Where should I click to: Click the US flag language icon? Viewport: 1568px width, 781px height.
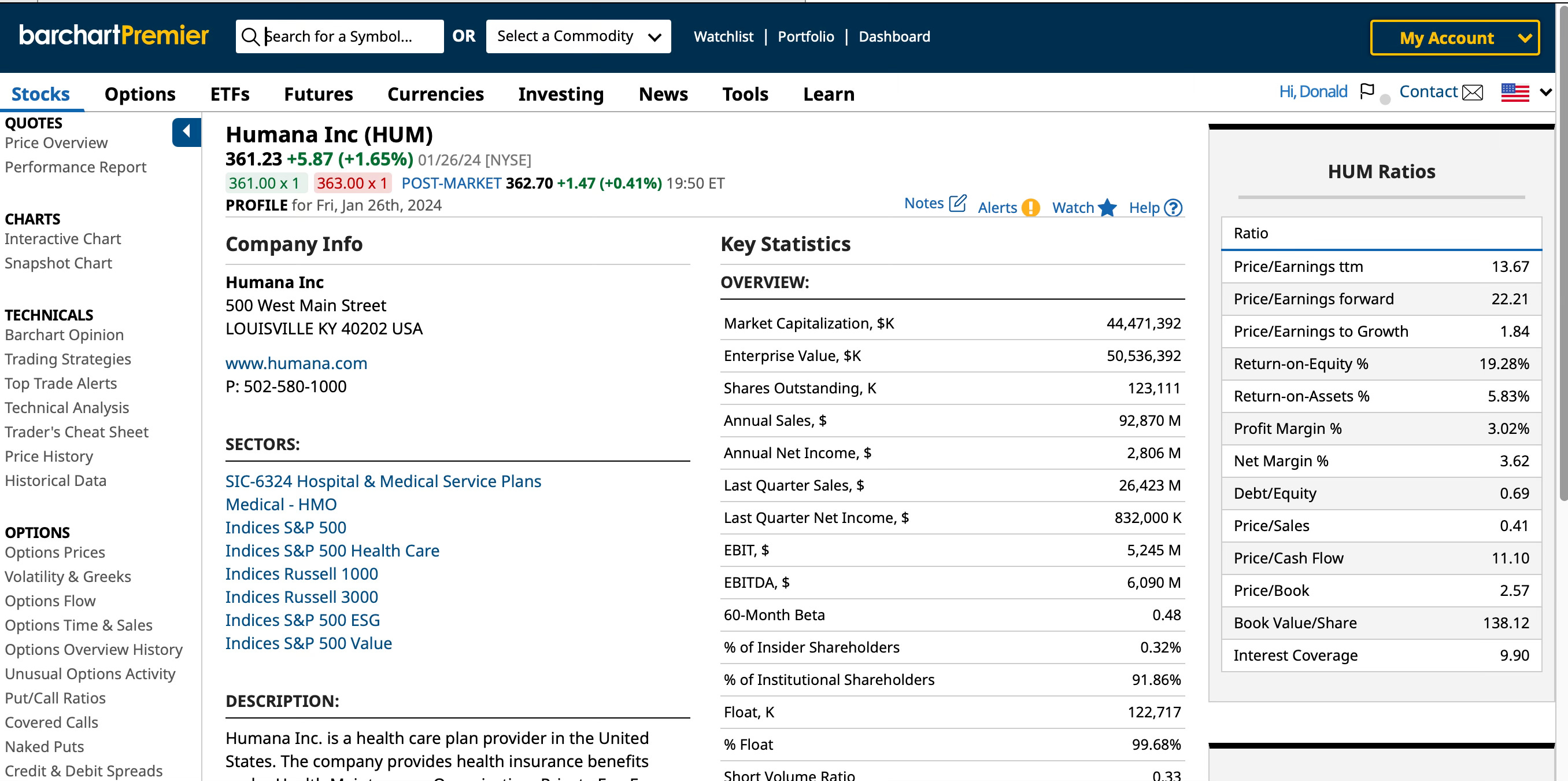pos(1515,93)
